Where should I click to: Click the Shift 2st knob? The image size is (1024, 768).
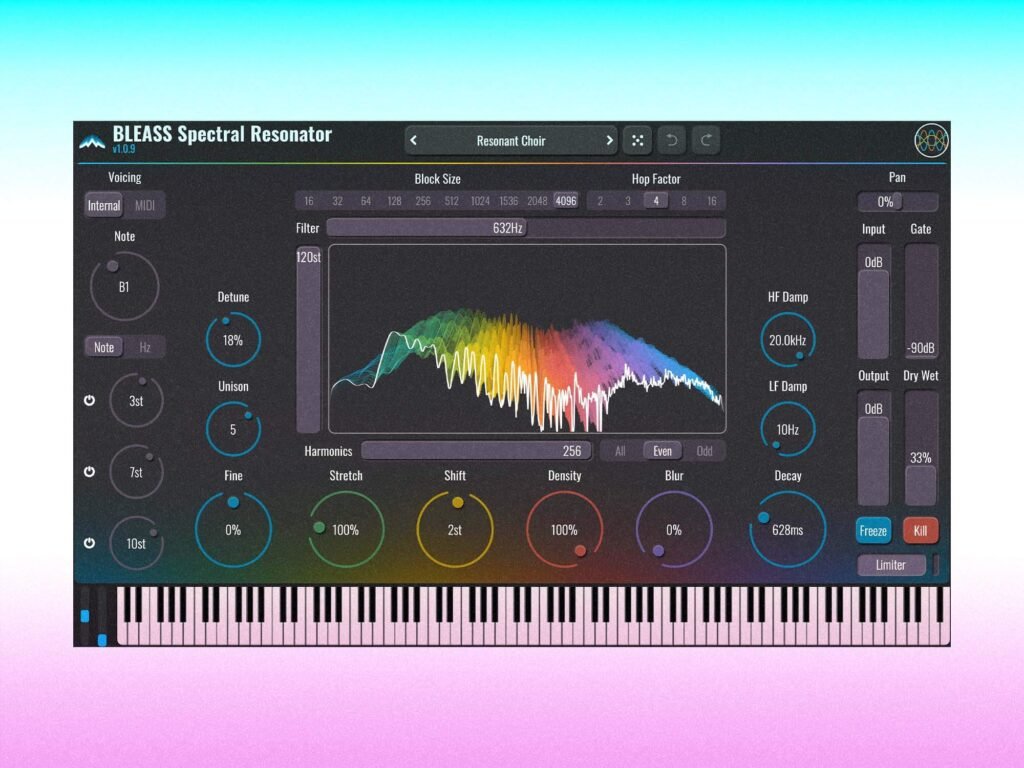coord(455,530)
